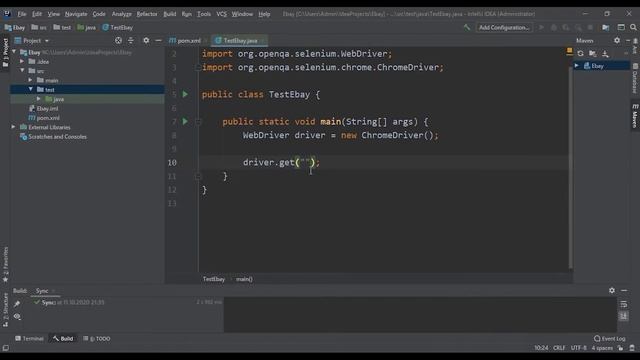The image size is (640, 360).
Task: Click the Collapse All icon in Project panel
Action: pyautogui.click(x=131, y=40)
